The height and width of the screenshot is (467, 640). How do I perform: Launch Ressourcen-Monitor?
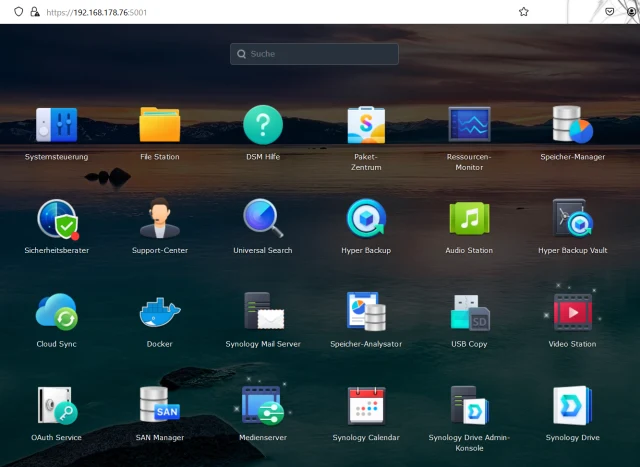469,126
